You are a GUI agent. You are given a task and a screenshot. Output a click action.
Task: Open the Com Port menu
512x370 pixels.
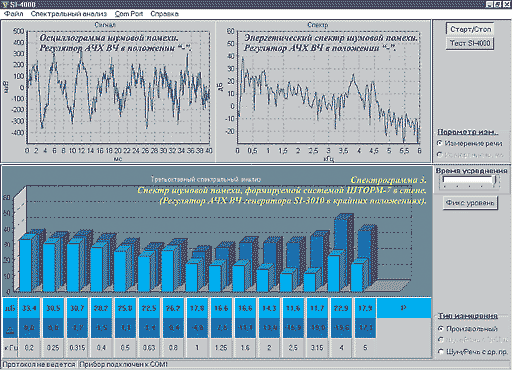(129, 14)
